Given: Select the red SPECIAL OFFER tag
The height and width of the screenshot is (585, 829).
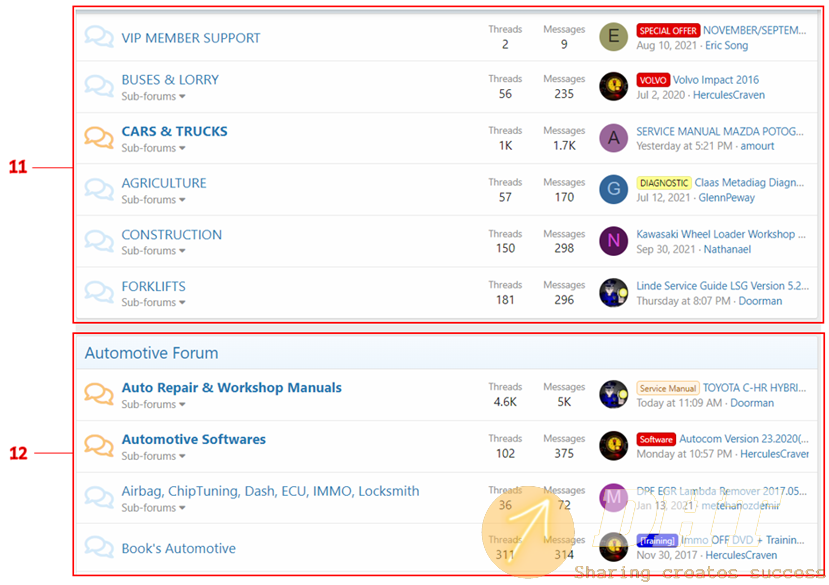Looking at the screenshot, I should pos(668,31).
